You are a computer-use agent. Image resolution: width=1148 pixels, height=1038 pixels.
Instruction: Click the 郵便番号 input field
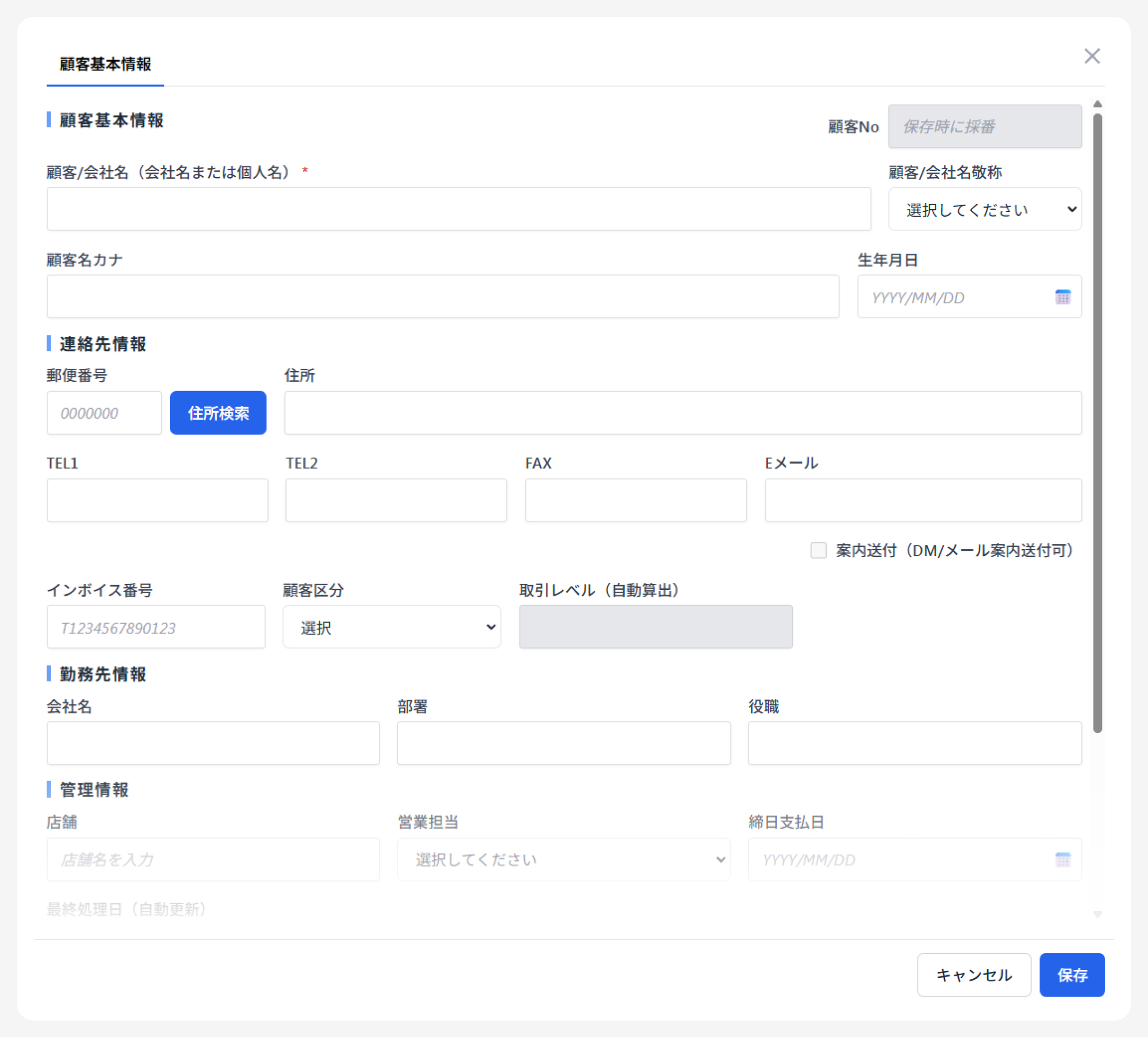coord(104,413)
